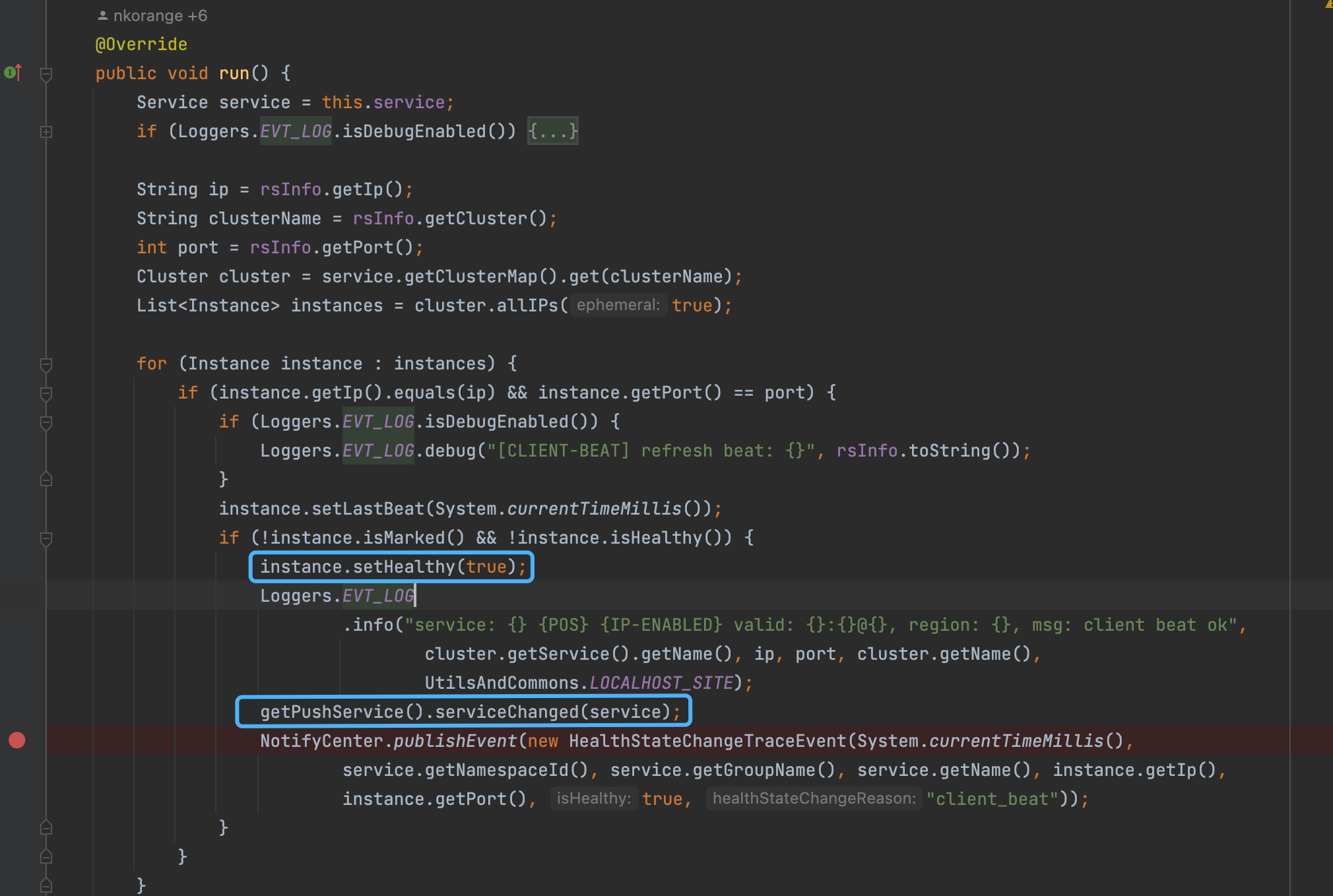The height and width of the screenshot is (896, 1333).
Task: Expand the collapsed {...} code placeholder
Action: pos(552,131)
